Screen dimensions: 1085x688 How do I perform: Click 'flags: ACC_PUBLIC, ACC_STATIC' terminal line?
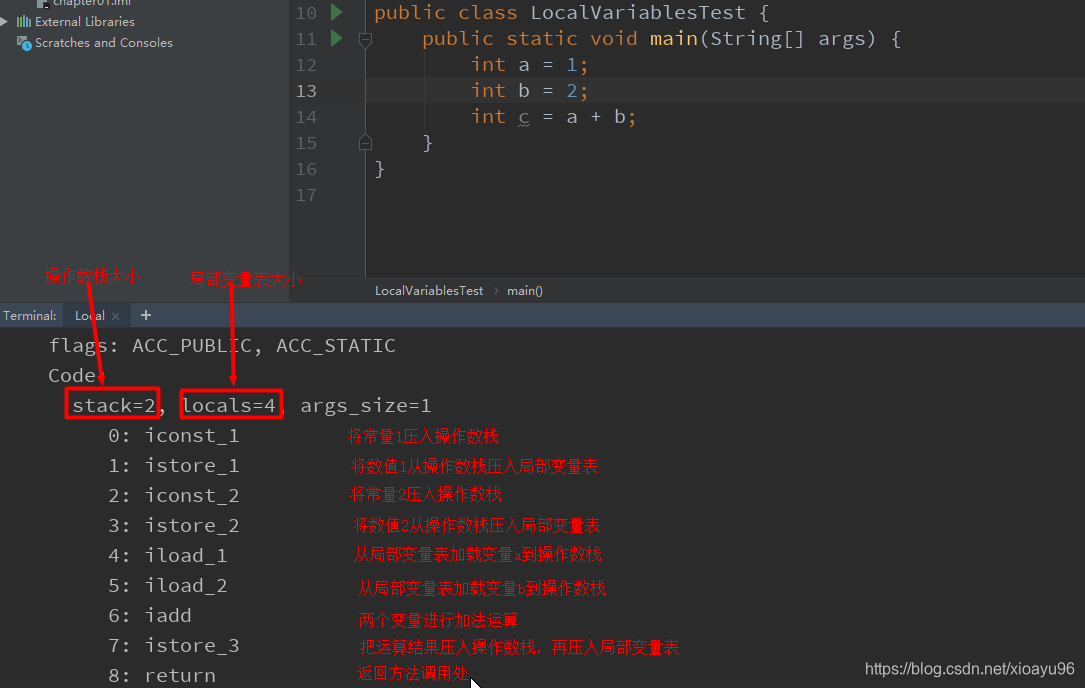(x=222, y=345)
